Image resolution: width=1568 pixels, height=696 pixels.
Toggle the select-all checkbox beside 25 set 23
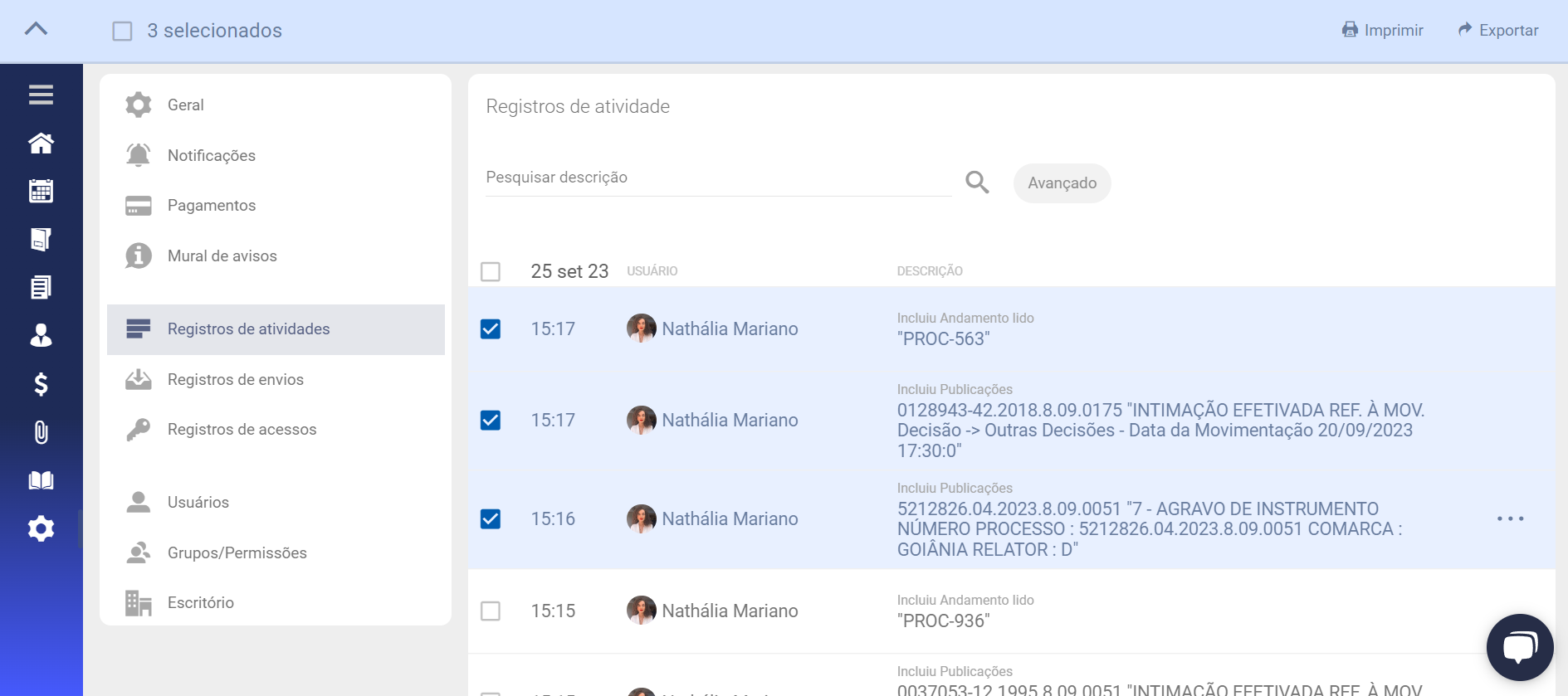pyautogui.click(x=491, y=272)
